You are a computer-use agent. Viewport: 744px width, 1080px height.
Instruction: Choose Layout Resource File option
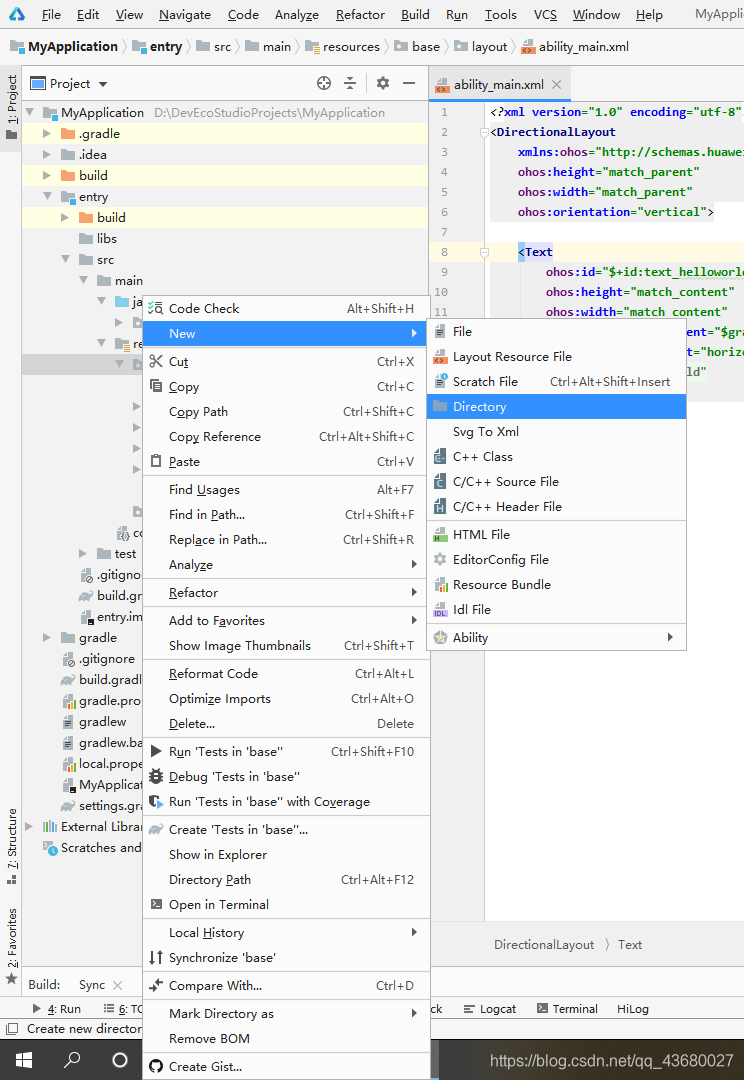click(557, 356)
